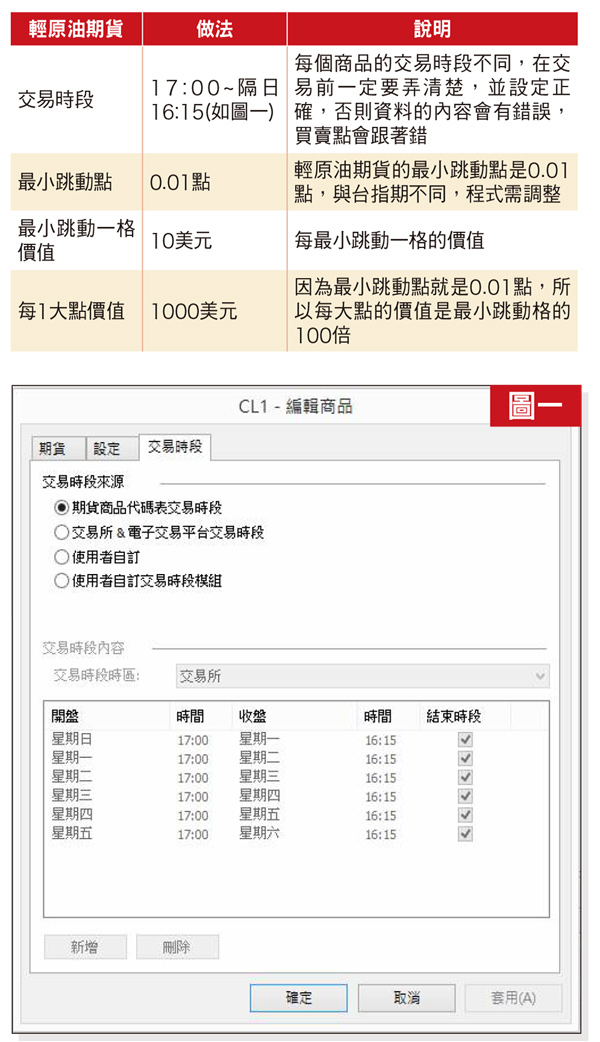Image resolution: width=600 pixels, height=1042 pixels.
Task: Toggle 結束時段 checkbox for 星期五 row
Action: click(465, 834)
